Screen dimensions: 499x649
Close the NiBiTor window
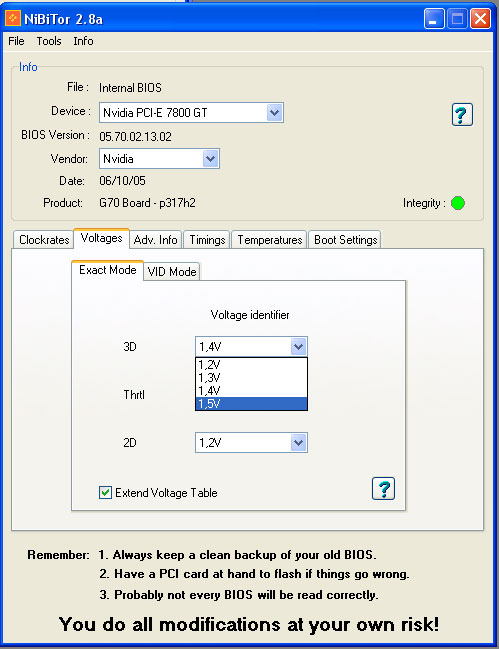pyautogui.click(x=480, y=19)
